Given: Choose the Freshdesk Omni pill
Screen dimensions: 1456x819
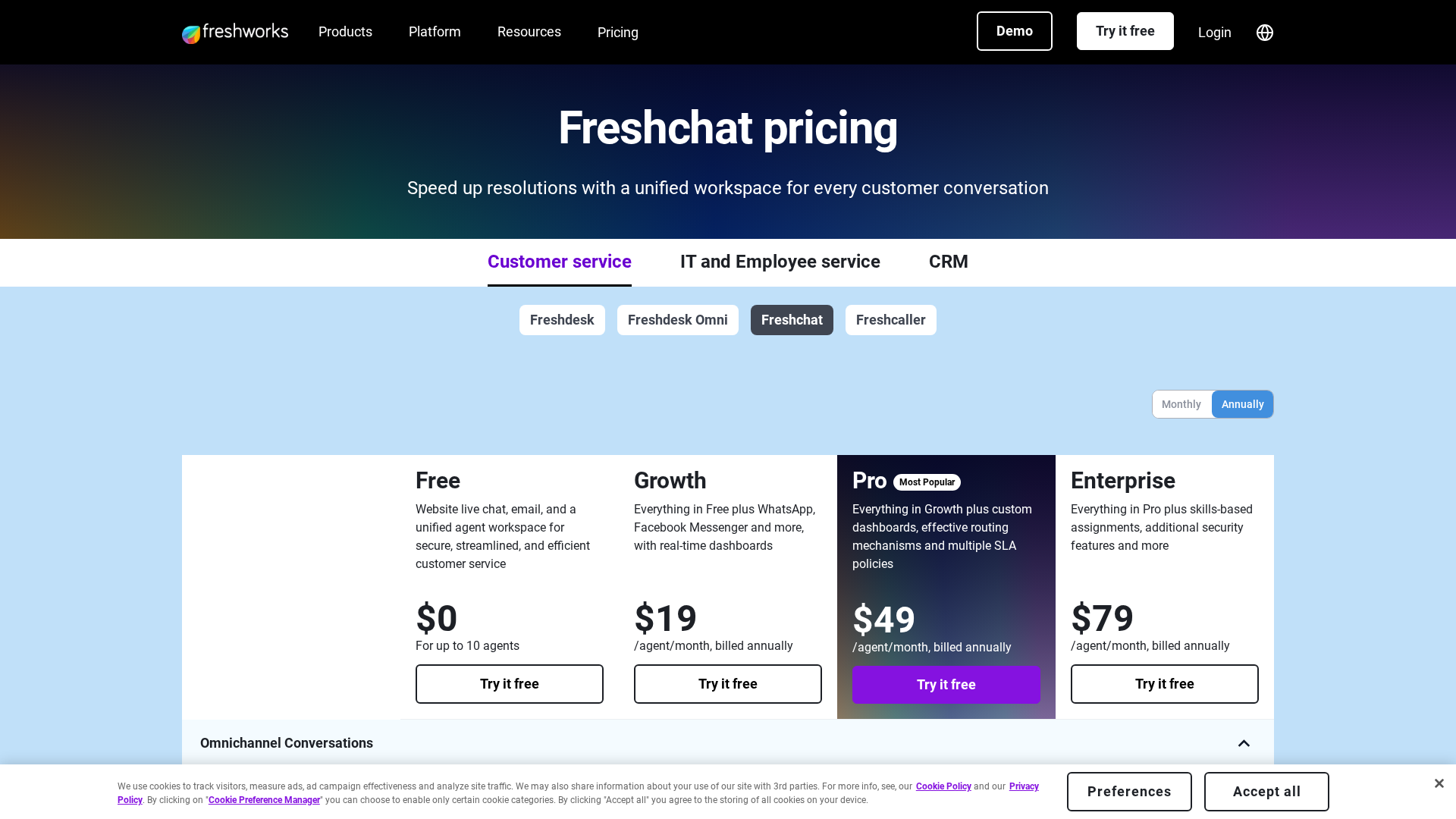Looking at the screenshot, I should point(677,320).
